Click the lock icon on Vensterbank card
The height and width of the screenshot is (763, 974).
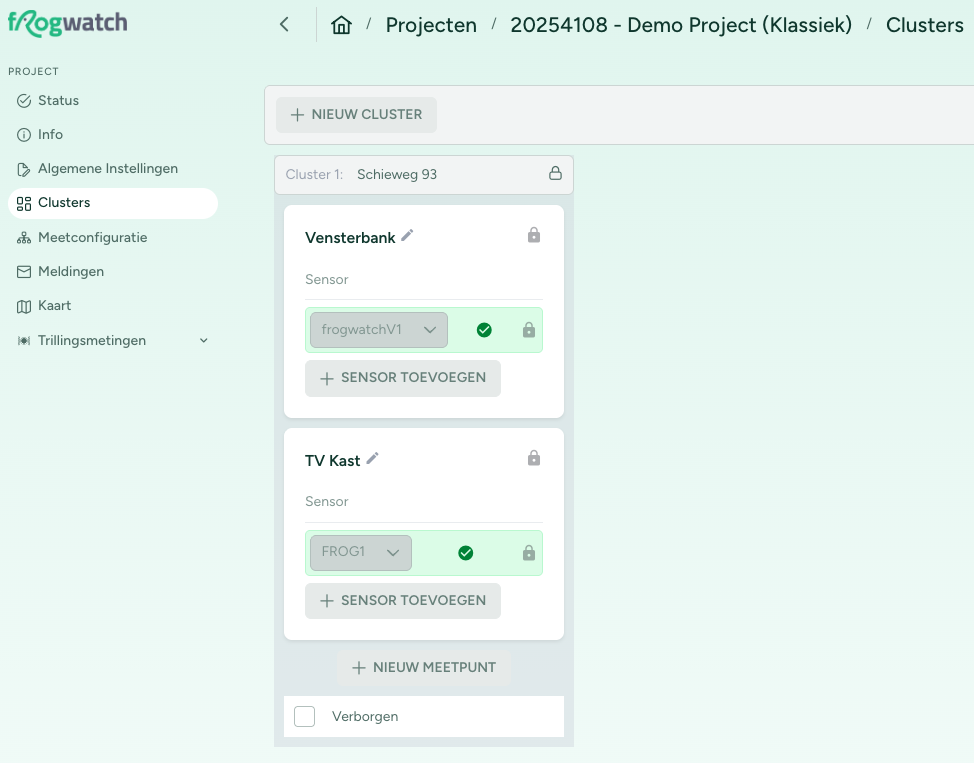point(534,235)
